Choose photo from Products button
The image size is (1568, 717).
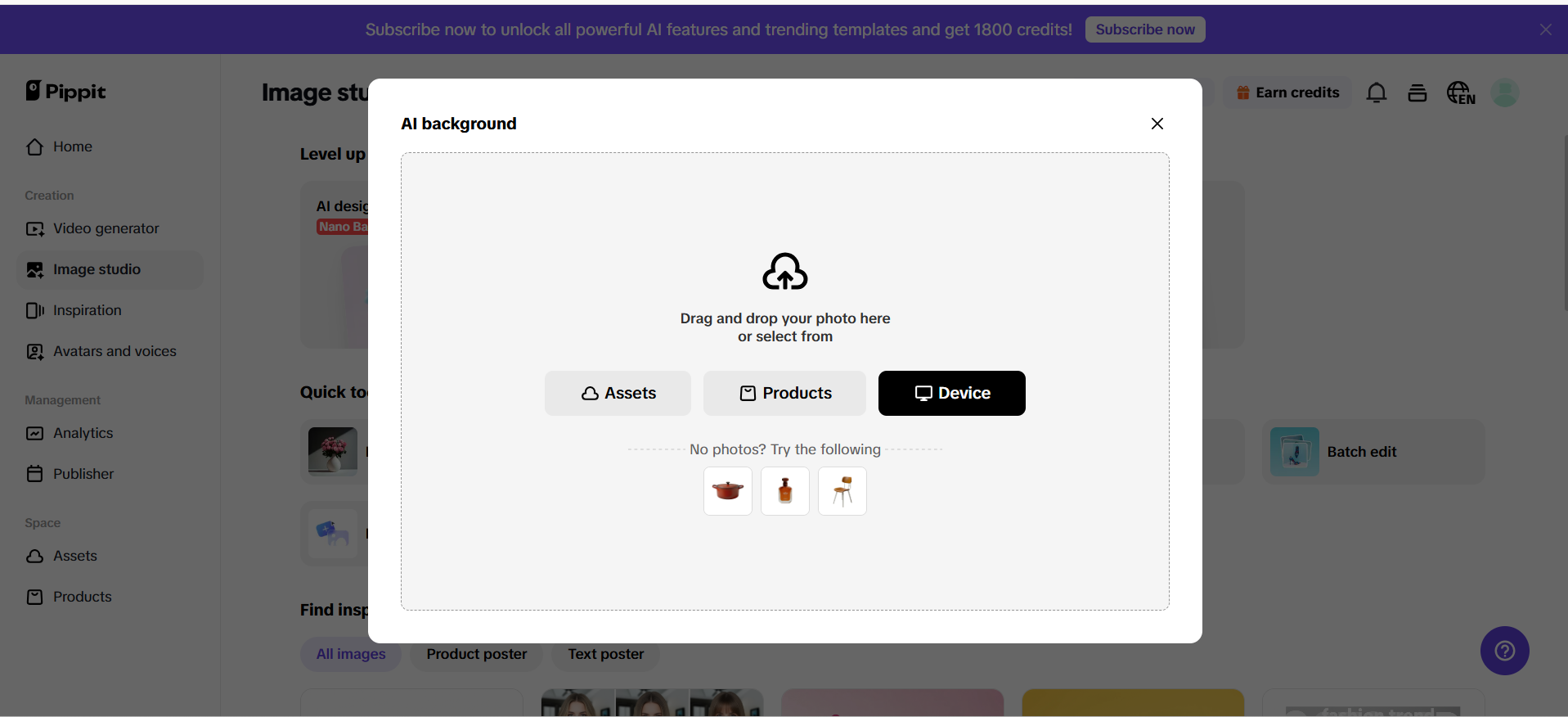pyautogui.click(x=784, y=393)
